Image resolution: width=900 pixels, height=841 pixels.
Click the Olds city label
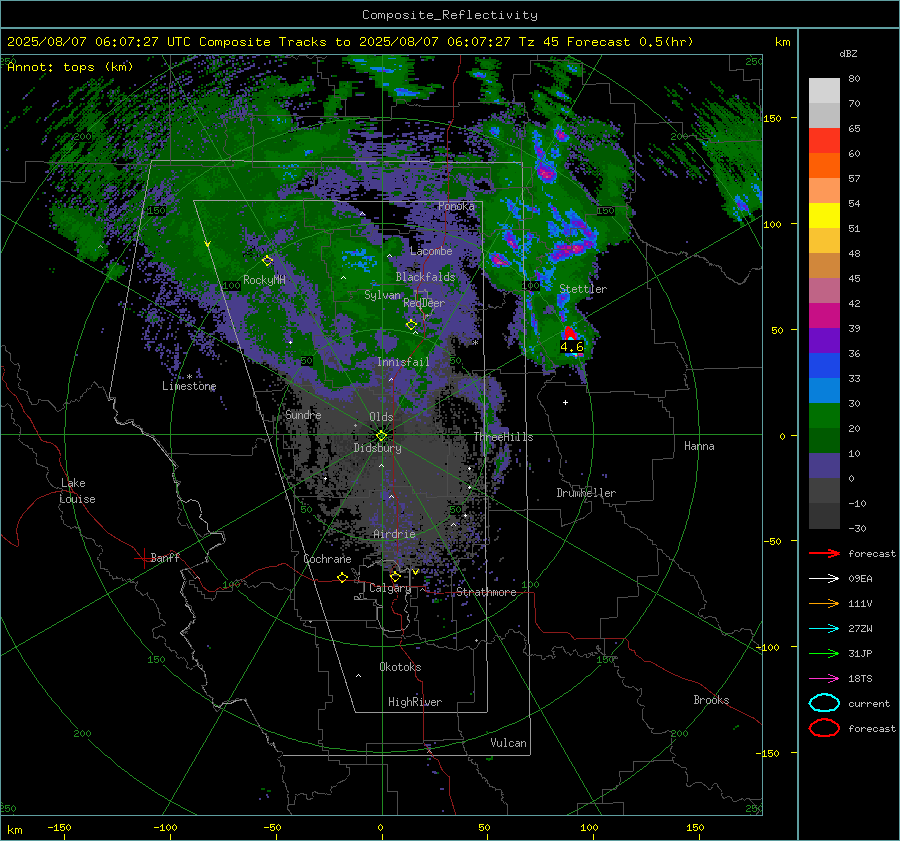click(x=381, y=417)
